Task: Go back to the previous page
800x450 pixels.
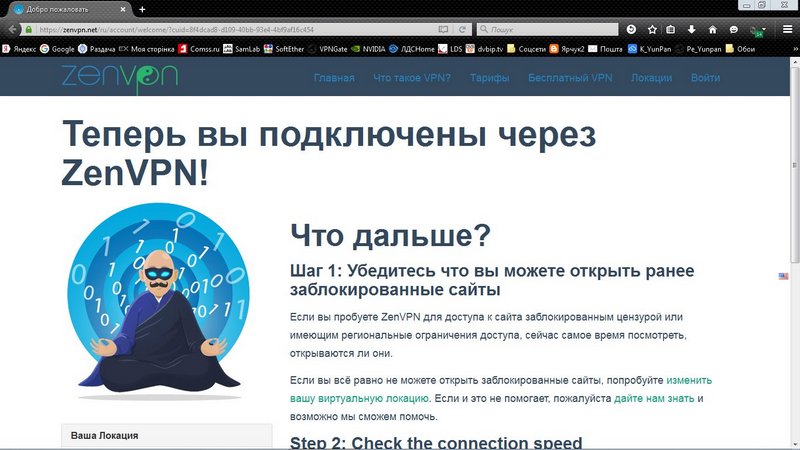Action: pyautogui.click(x=13, y=30)
